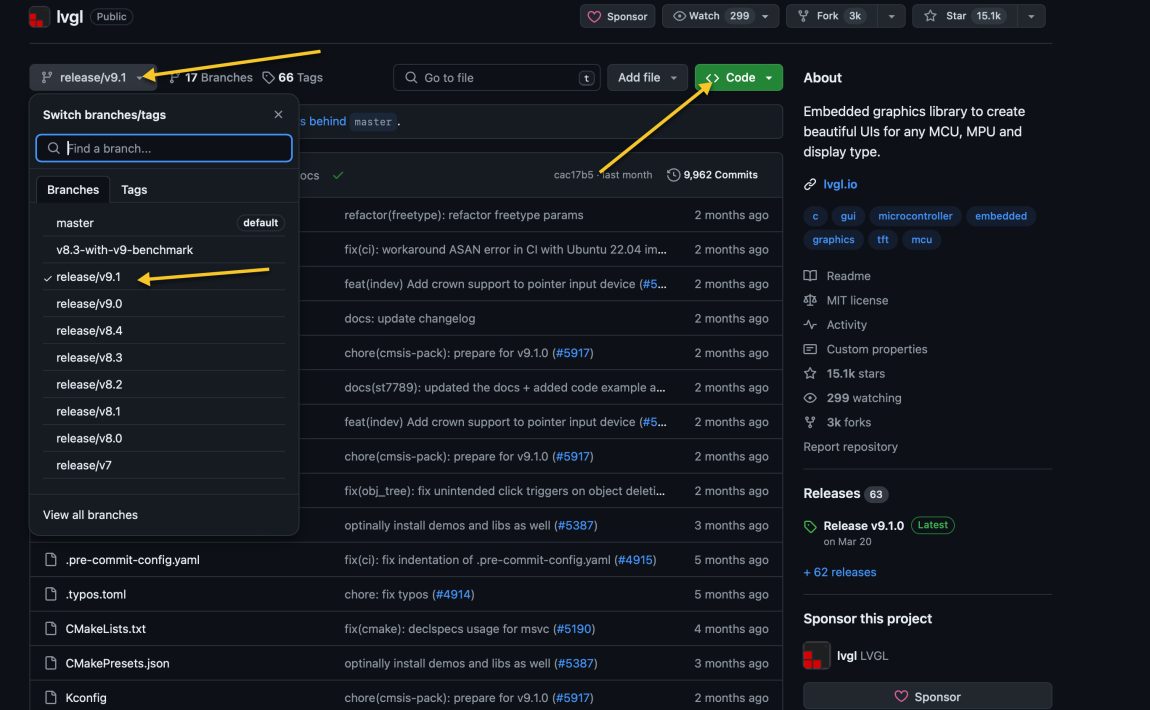Select the release/v9.0 branch
The image size is (1150, 710).
click(89, 304)
